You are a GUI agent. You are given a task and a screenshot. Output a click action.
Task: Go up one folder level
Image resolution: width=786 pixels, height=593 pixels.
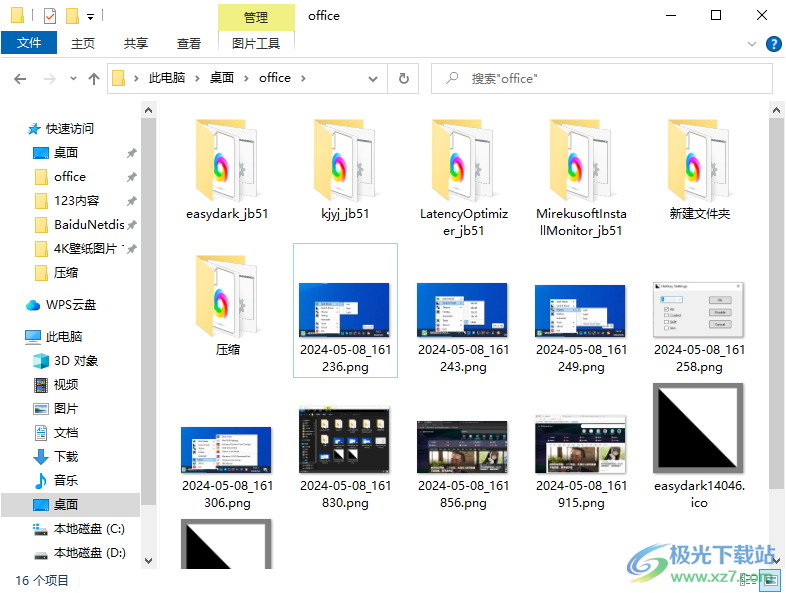94,79
